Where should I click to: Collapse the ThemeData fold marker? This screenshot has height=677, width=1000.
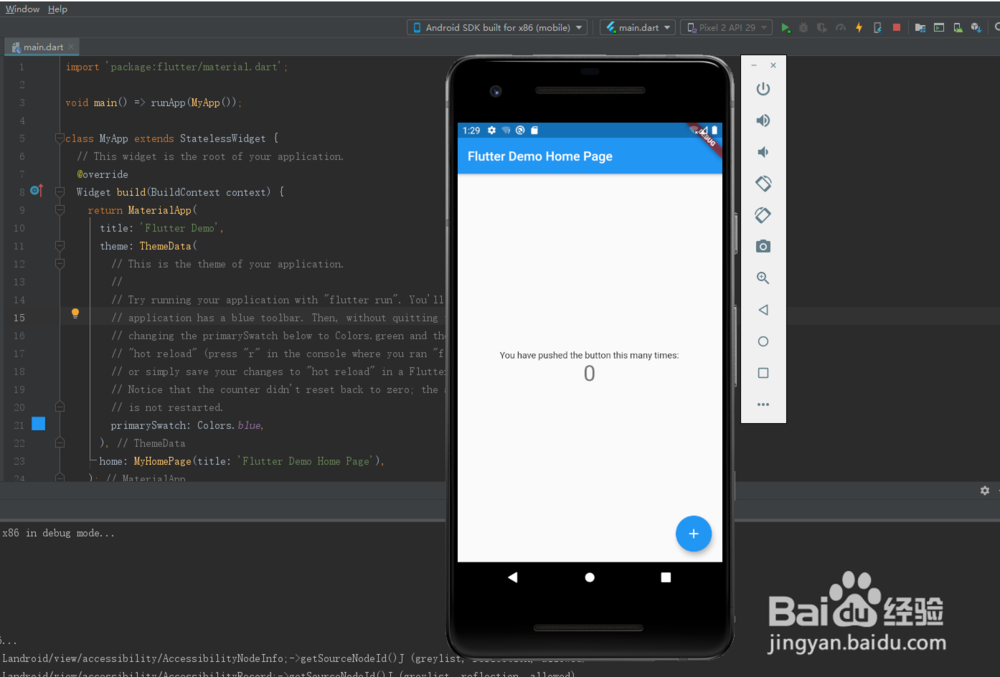point(59,245)
